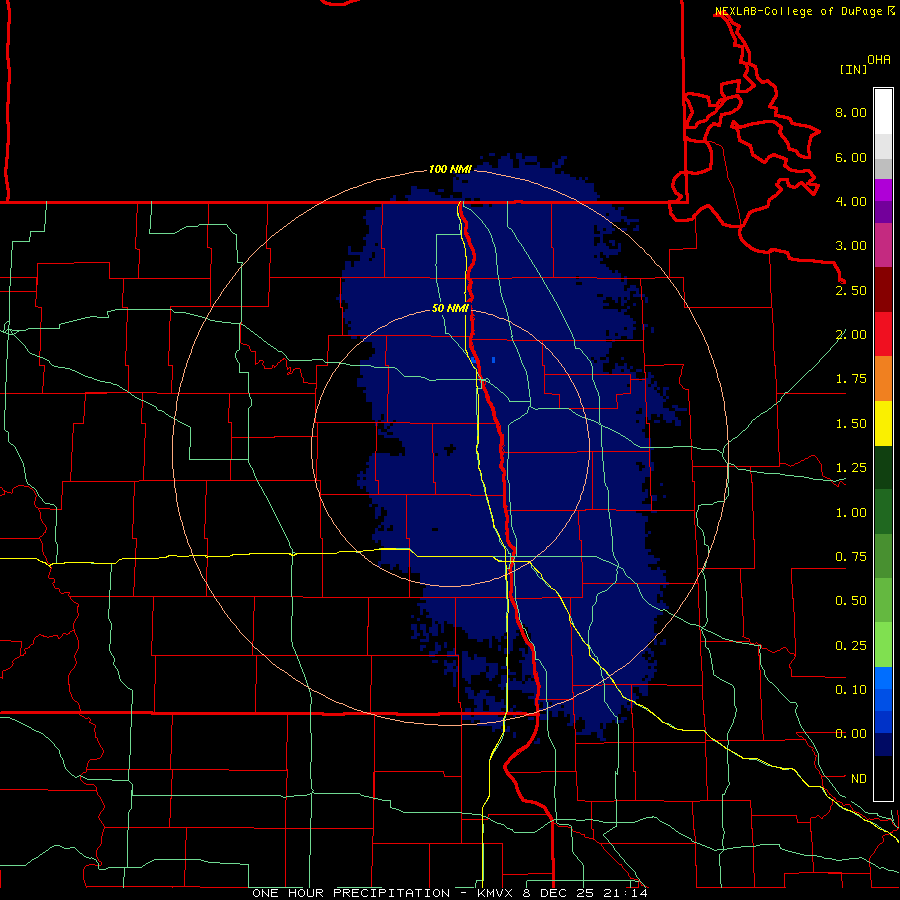Screen dimensions: 900x900
Task: Select the pink swatch beside 3.00
Action: coord(883,246)
